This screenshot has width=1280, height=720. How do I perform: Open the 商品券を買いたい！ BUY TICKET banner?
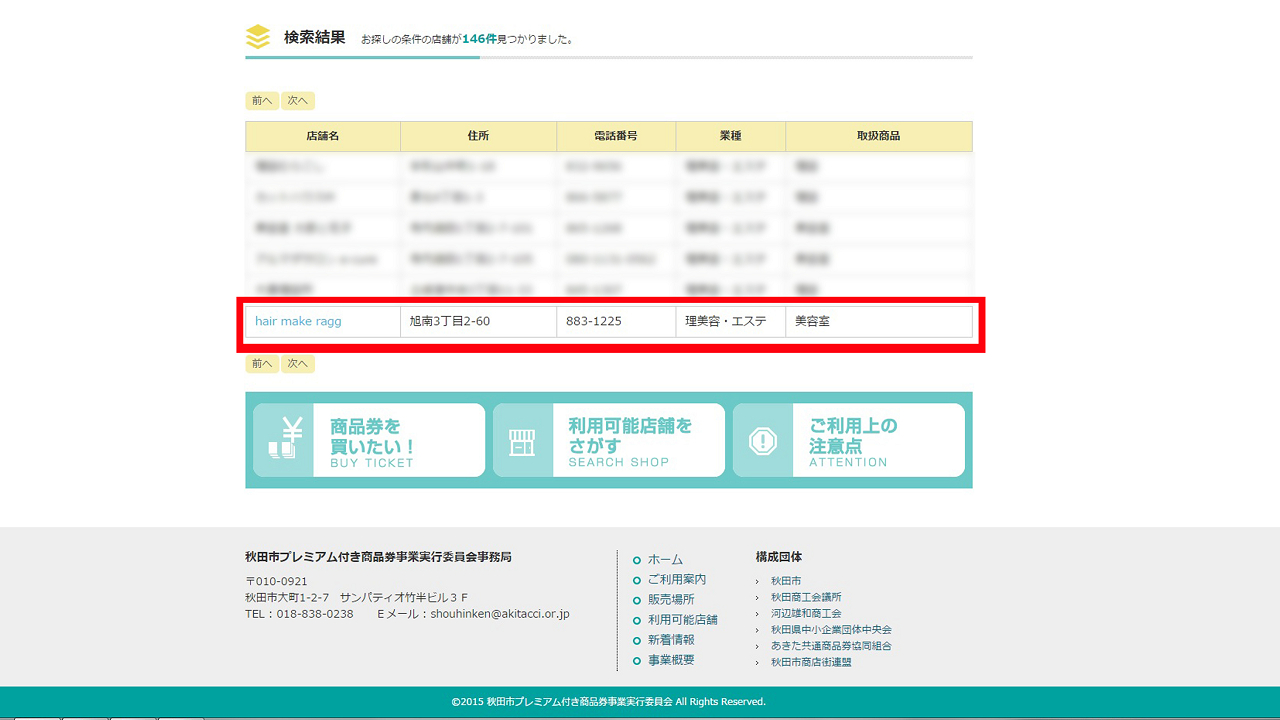click(369, 441)
